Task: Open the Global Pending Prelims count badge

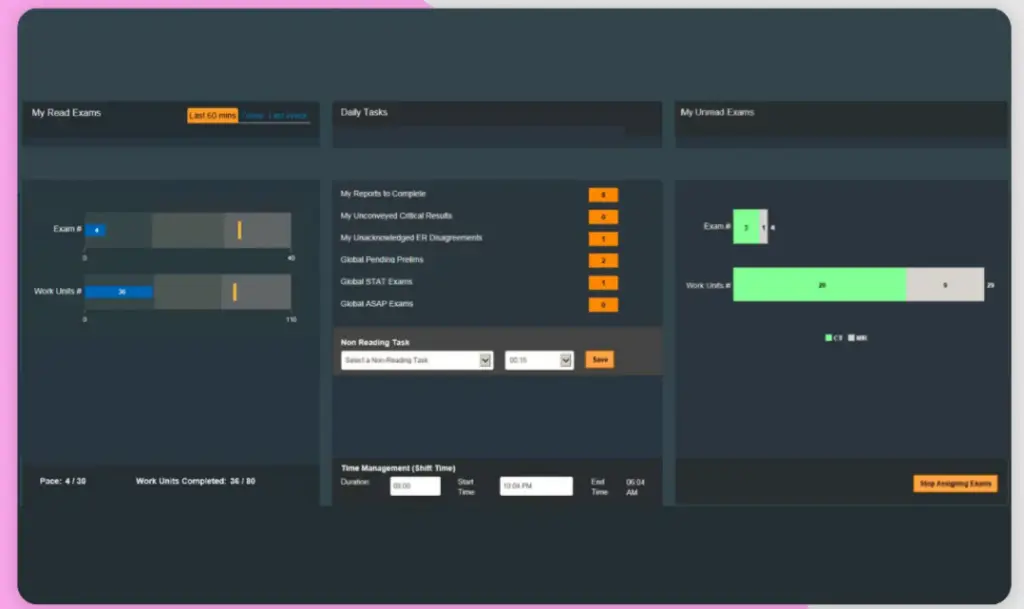Action: [603, 260]
